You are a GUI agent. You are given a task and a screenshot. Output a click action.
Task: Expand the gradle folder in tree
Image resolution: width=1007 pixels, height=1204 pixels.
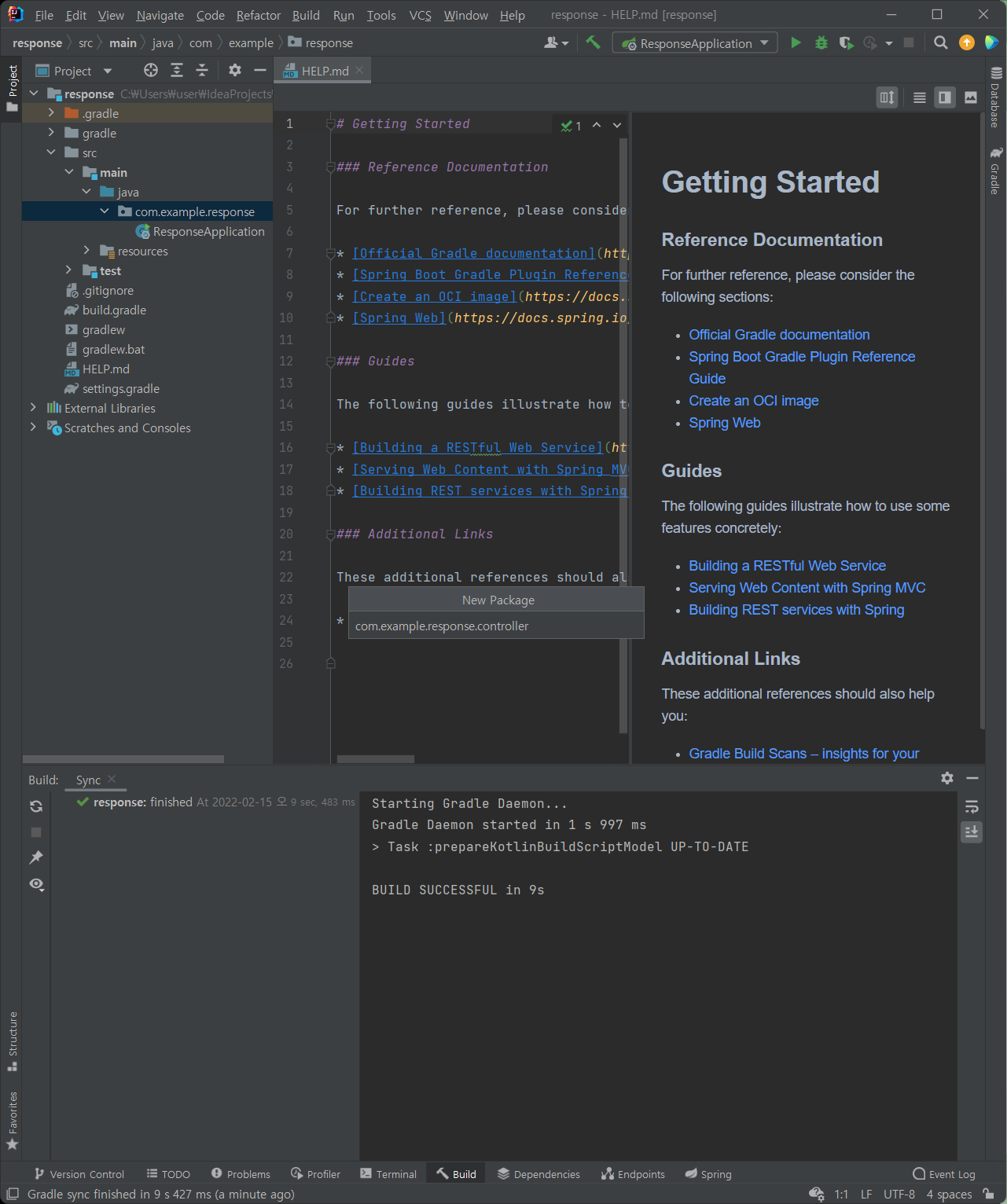pos(51,133)
